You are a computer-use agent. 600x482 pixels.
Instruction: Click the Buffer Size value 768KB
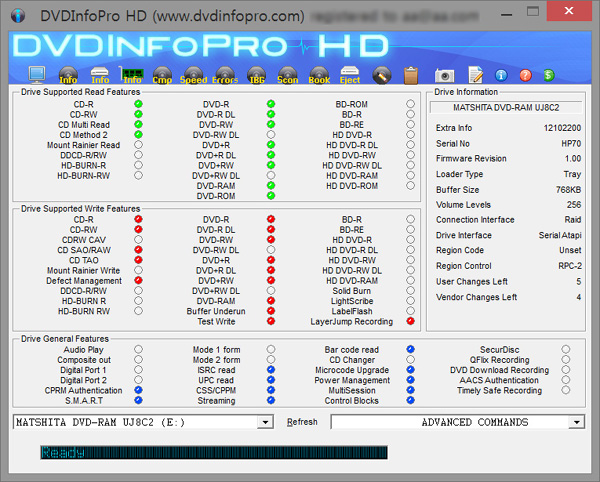click(x=568, y=190)
